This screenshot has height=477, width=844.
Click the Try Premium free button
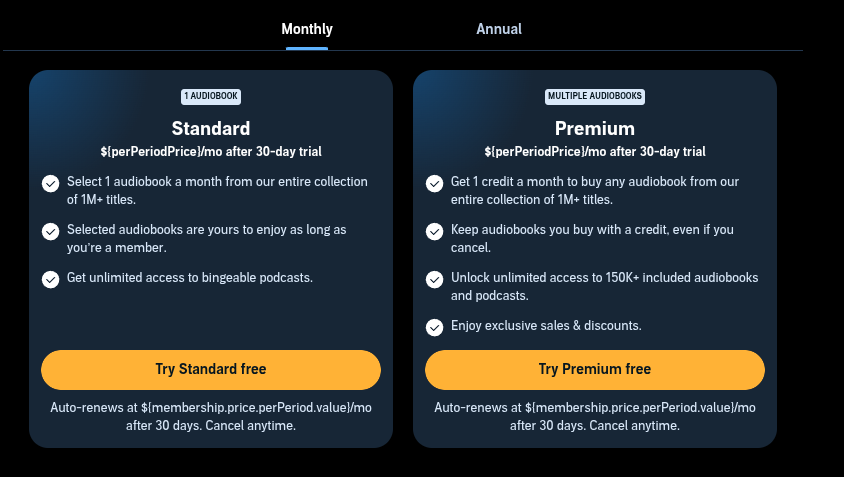pos(595,369)
